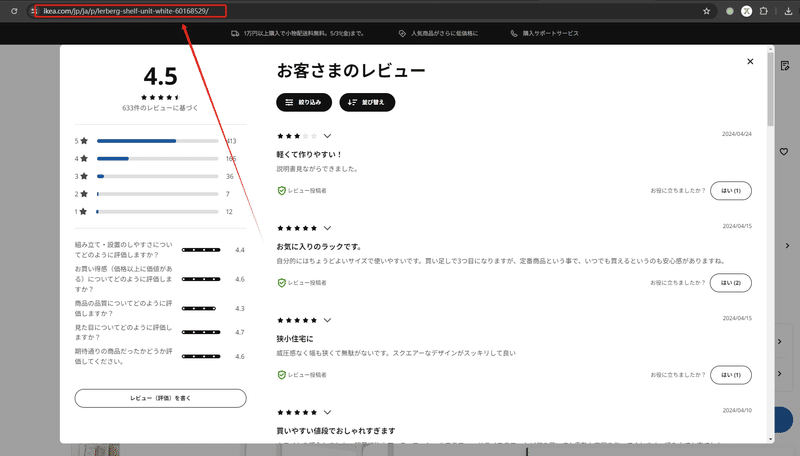Click the scrollbar down arrow
The height and width of the screenshot is (456, 800).
(770, 439)
